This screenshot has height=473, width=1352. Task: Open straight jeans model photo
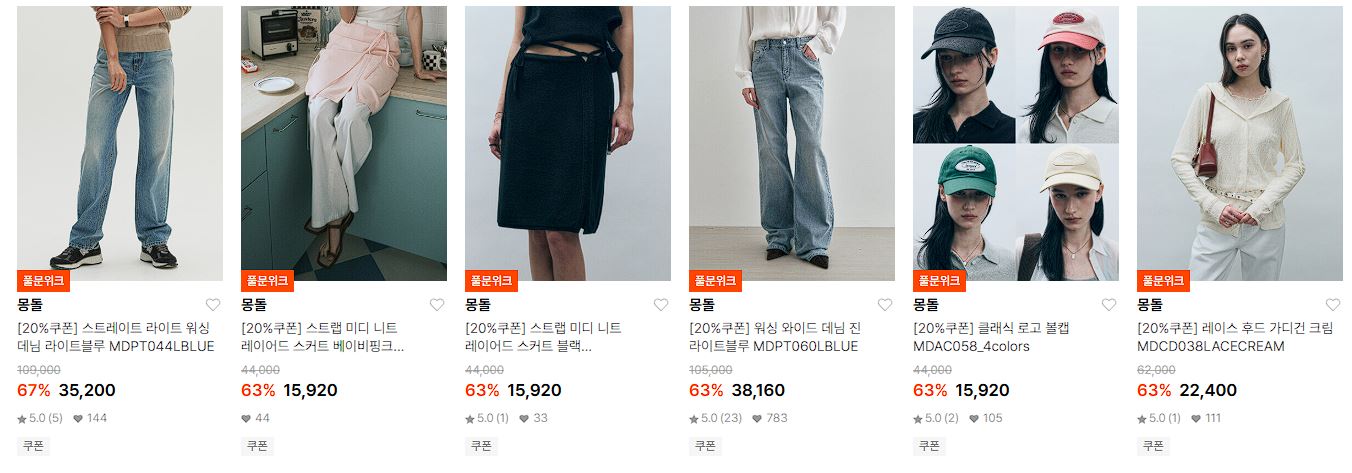click(120, 143)
